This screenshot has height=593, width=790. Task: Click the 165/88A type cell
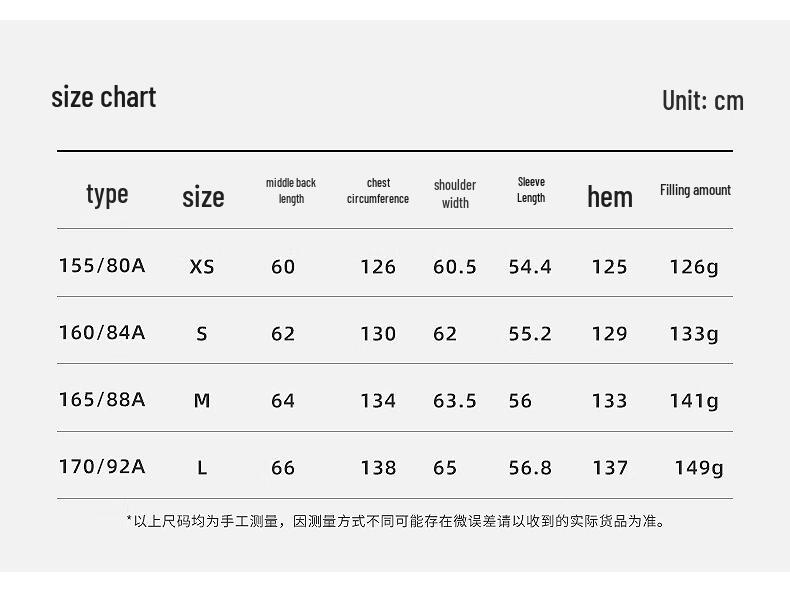[x=102, y=399]
